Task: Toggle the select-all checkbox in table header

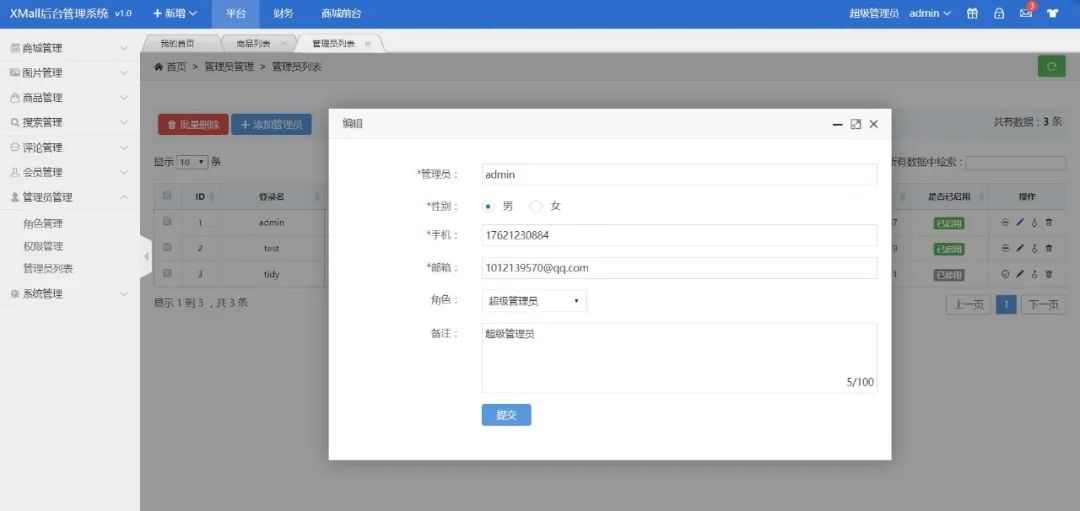Action: [167, 196]
